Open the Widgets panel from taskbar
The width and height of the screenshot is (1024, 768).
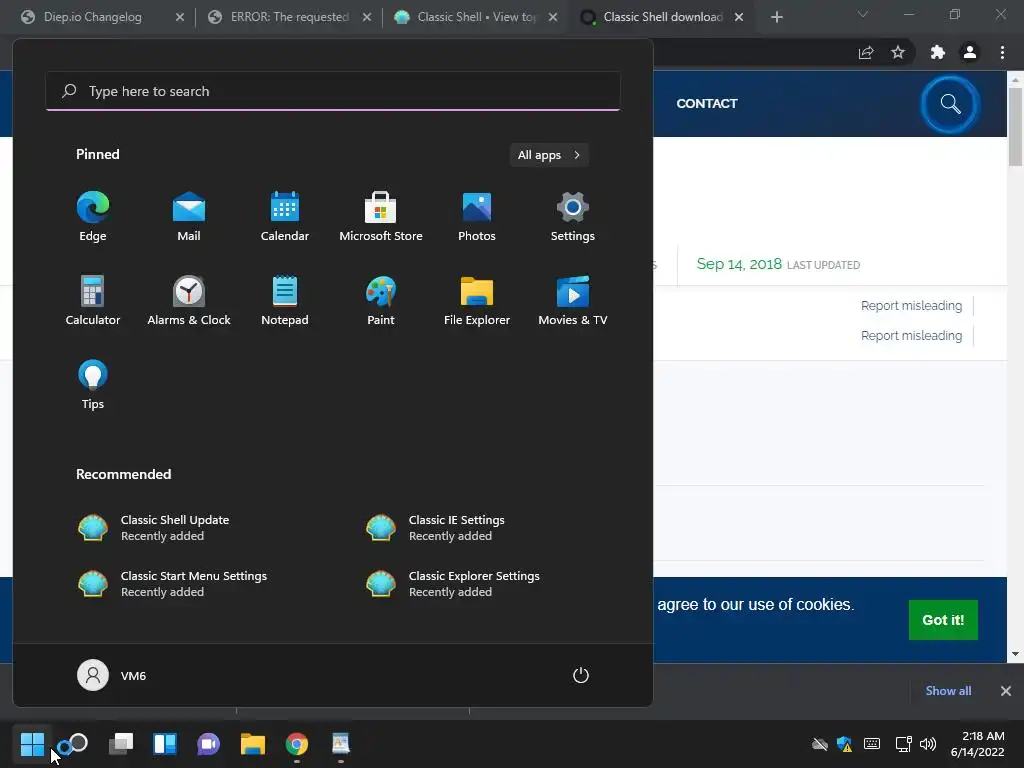[165, 744]
